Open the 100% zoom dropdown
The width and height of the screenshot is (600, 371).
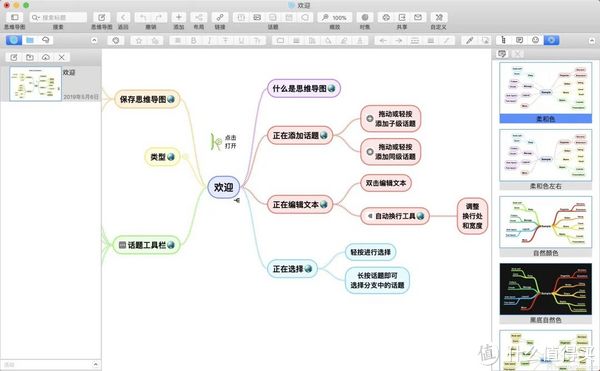pyautogui.click(x=335, y=17)
